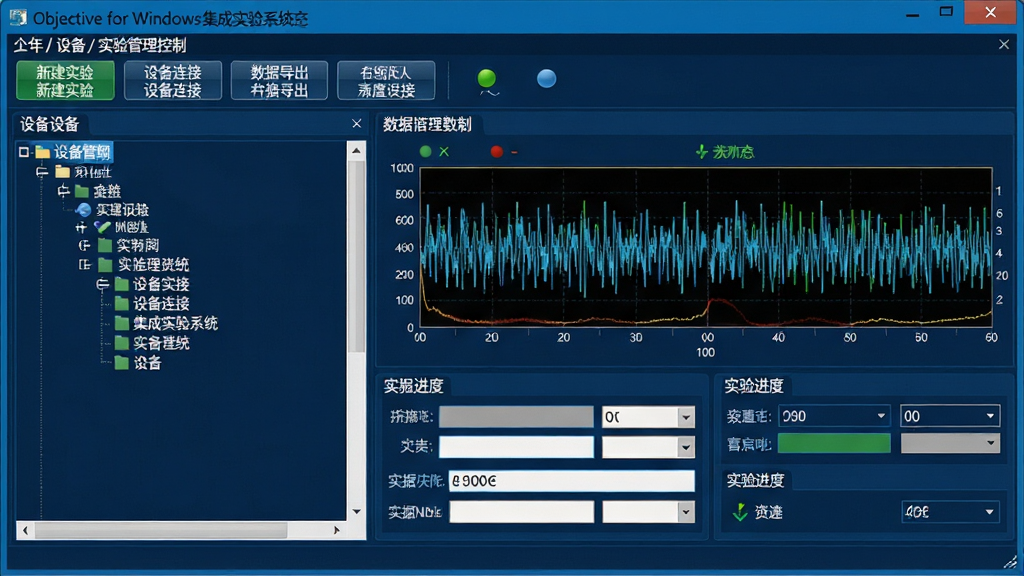Expand the 实施理统统 tree node
Viewport: 1024px width, 576px height.
[x=84, y=264]
